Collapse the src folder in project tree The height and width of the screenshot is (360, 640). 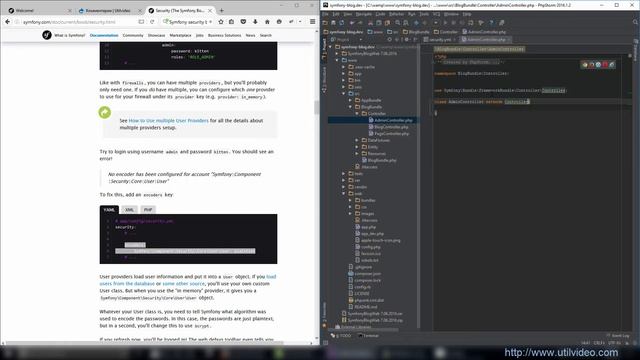344,93
